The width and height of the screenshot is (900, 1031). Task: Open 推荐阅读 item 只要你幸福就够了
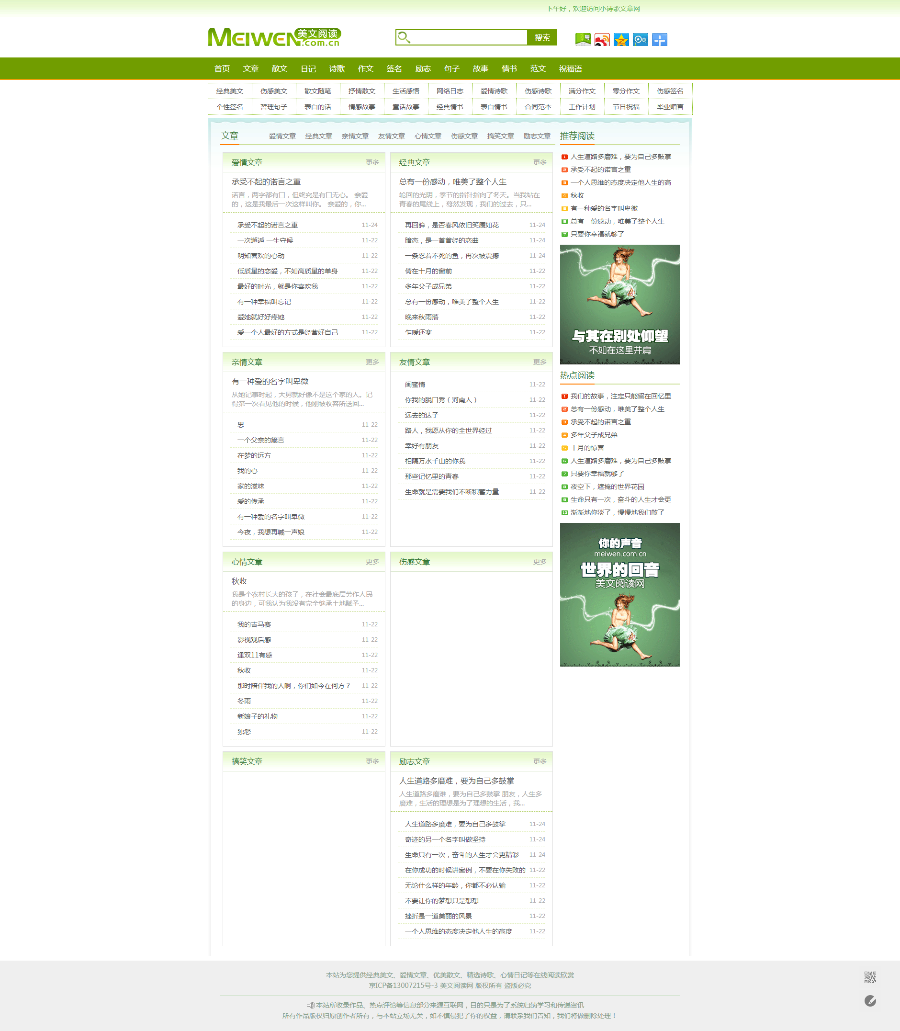tap(597, 234)
